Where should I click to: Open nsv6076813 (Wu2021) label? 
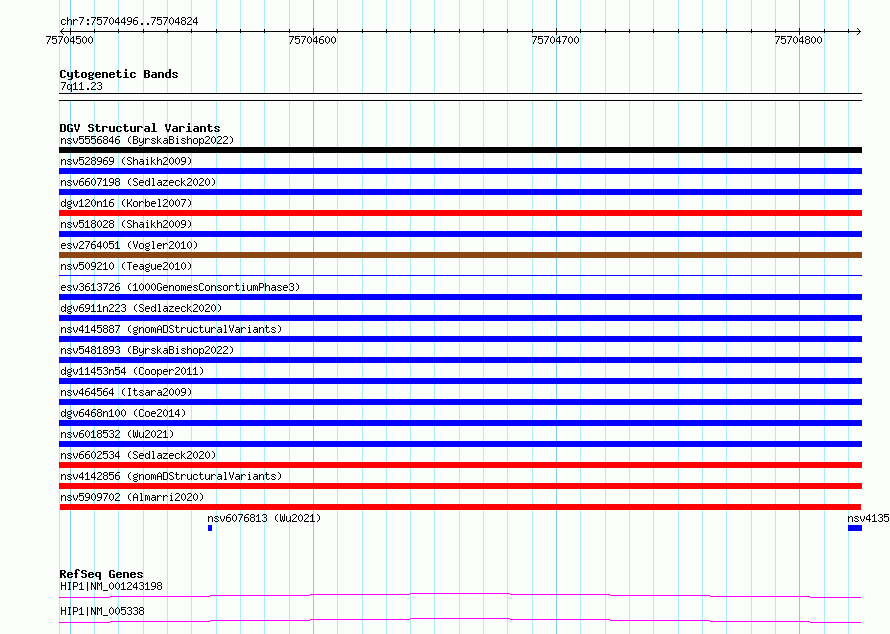pos(264,518)
